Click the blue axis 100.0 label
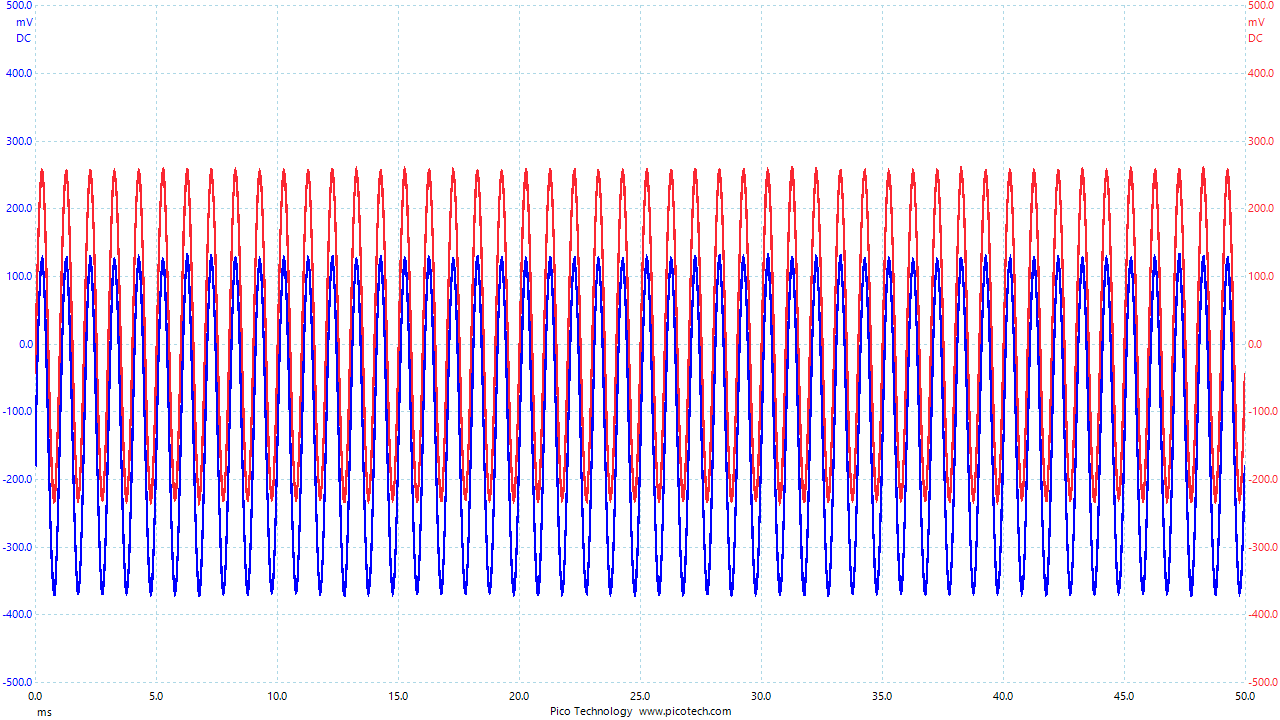 click(x=19, y=276)
